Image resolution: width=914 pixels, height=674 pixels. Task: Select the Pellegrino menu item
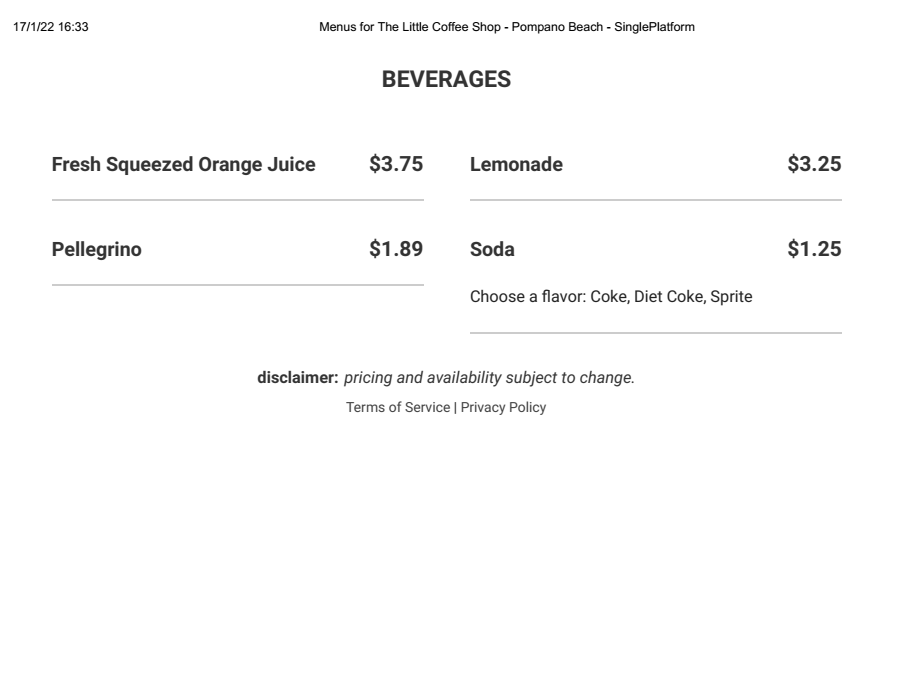coord(96,250)
